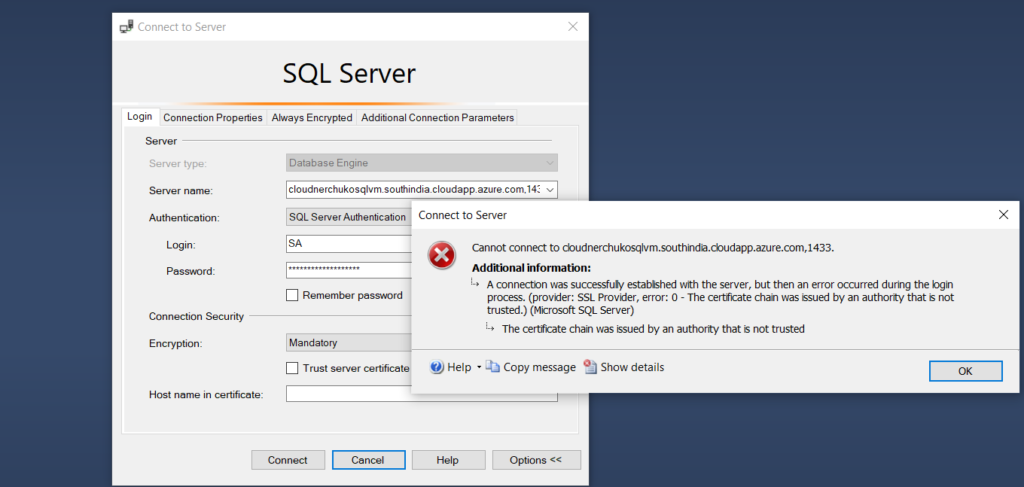Click the Connection Security section label
1024x487 pixels.
pos(196,317)
